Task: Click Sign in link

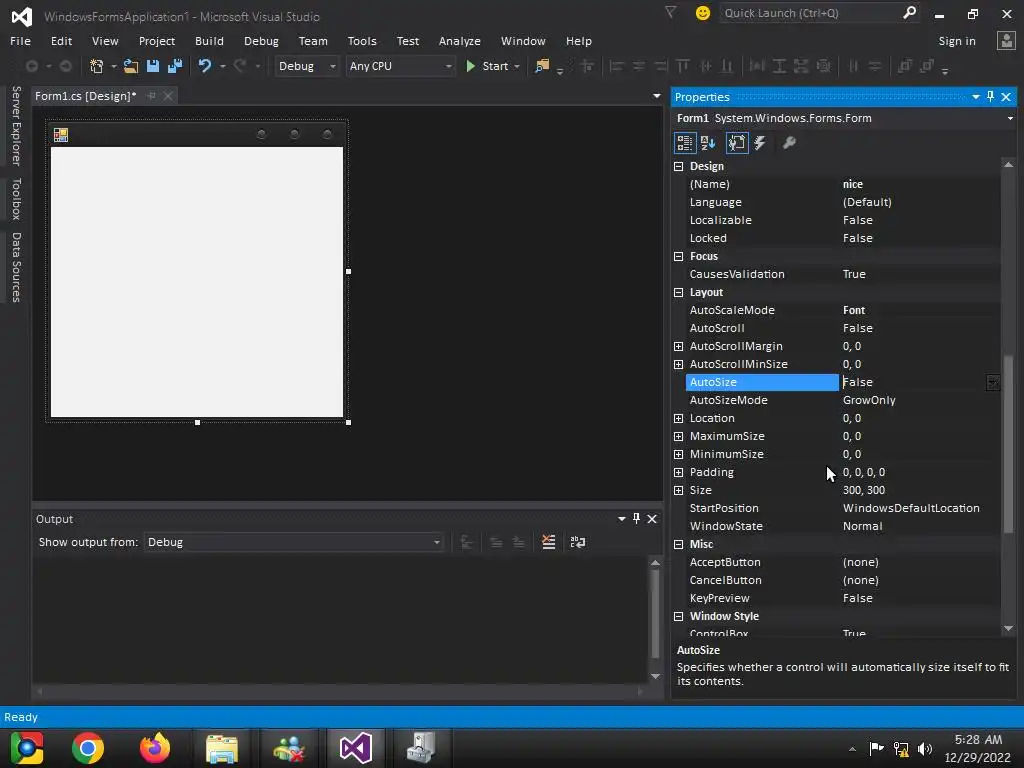Action: (957, 40)
